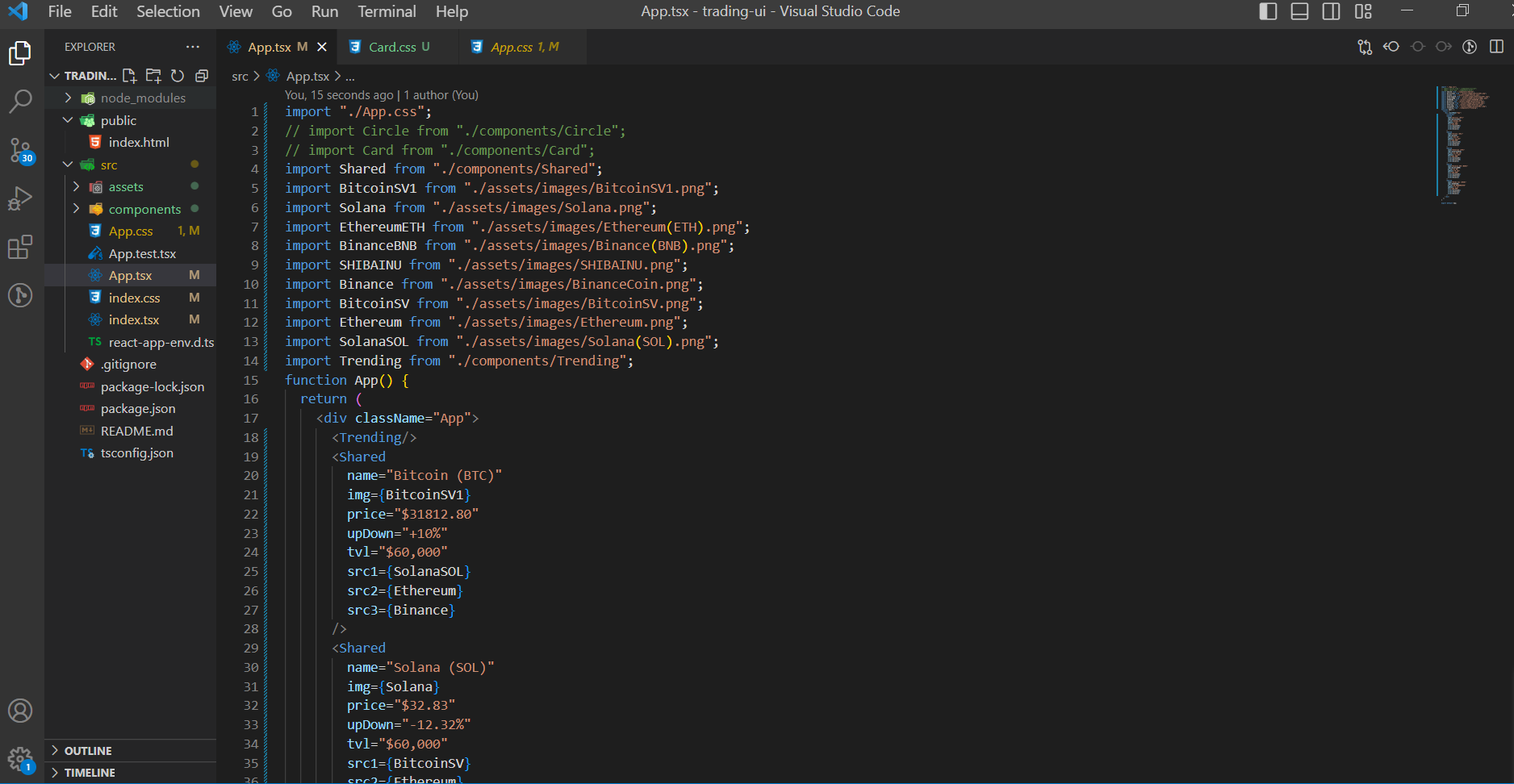The height and width of the screenshot is (784, 1514).
Task: Click the New File icon in Explorer toolbar
Action: 129,76
